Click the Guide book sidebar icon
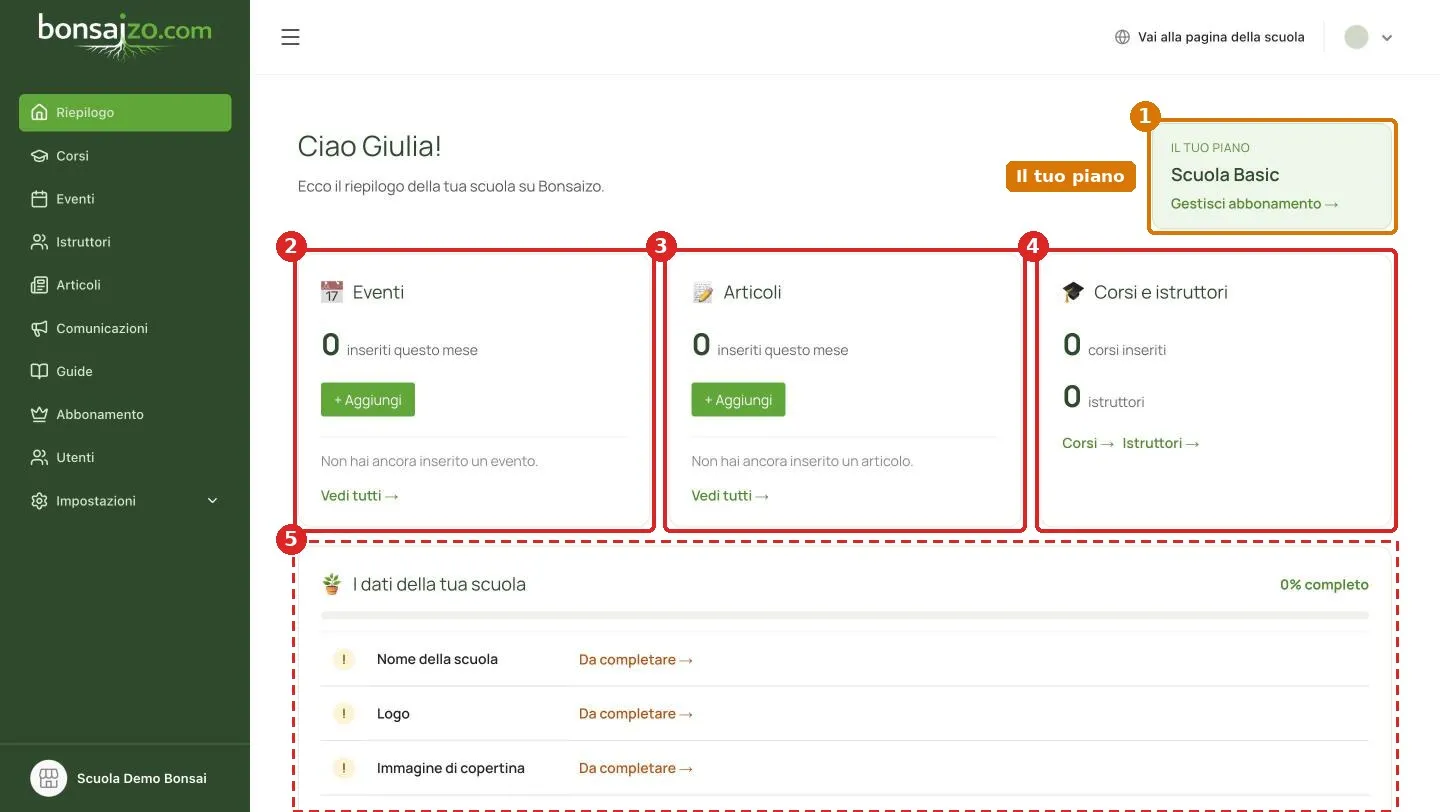The image size is (1440, 812). click(40, 371)
